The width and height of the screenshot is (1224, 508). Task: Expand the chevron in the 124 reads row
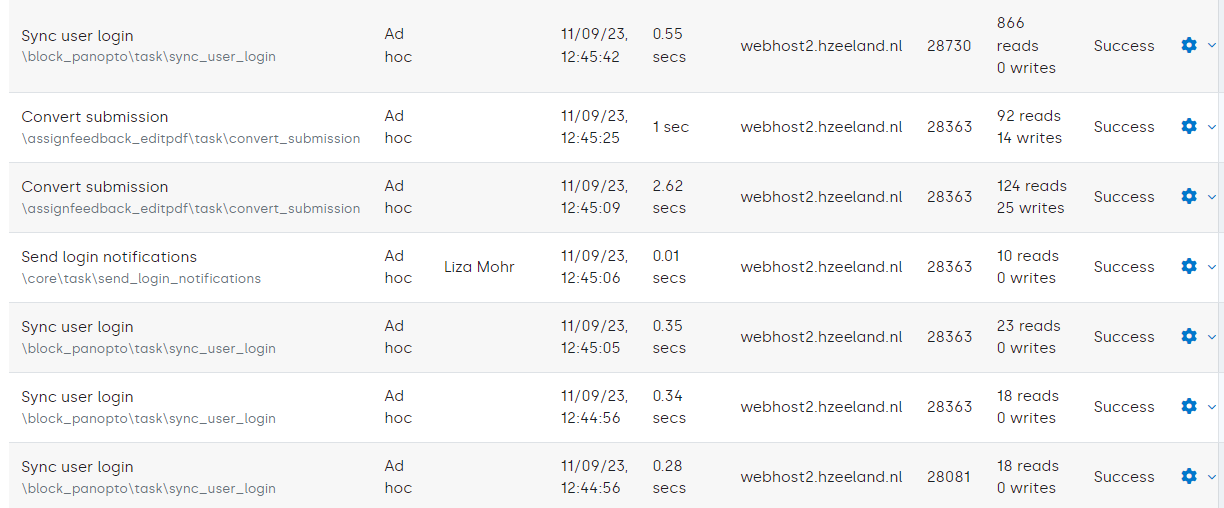pos(1212,197)
